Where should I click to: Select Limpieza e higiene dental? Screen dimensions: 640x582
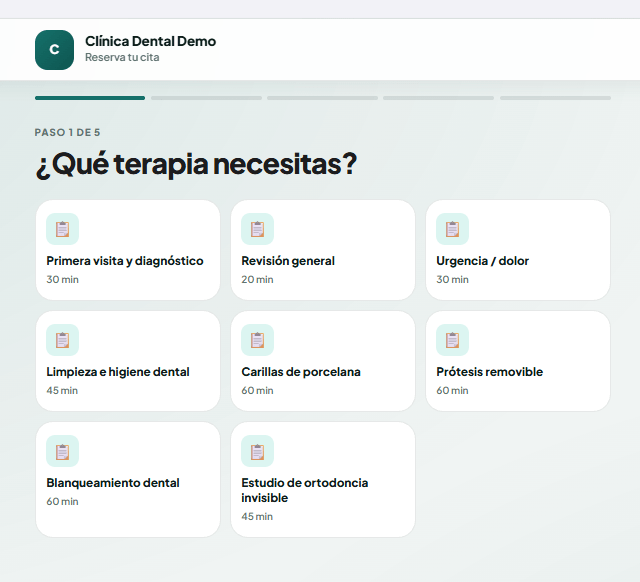coord(128,361)
